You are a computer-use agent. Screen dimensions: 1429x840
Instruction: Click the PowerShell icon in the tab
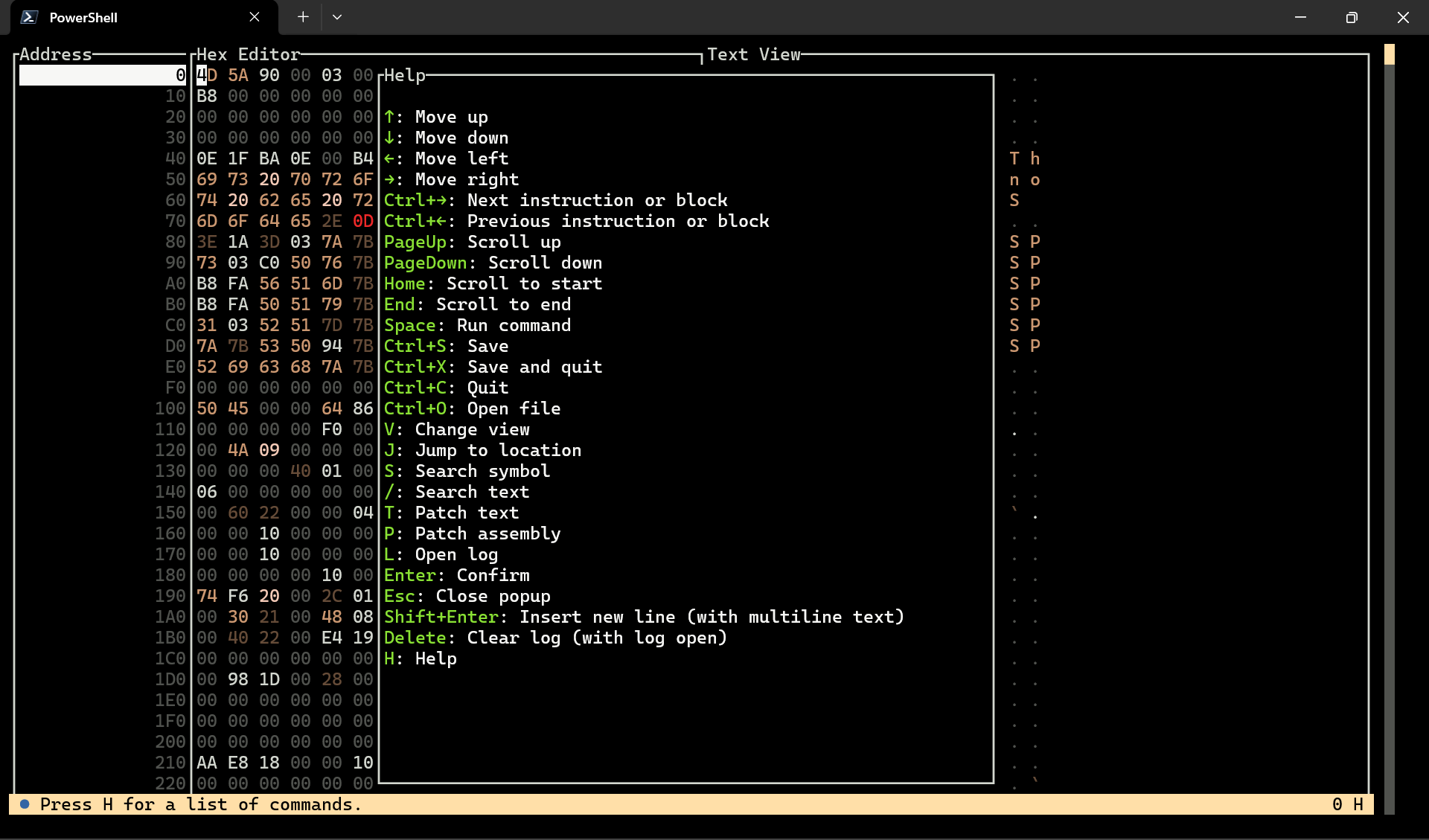point(29,17)
